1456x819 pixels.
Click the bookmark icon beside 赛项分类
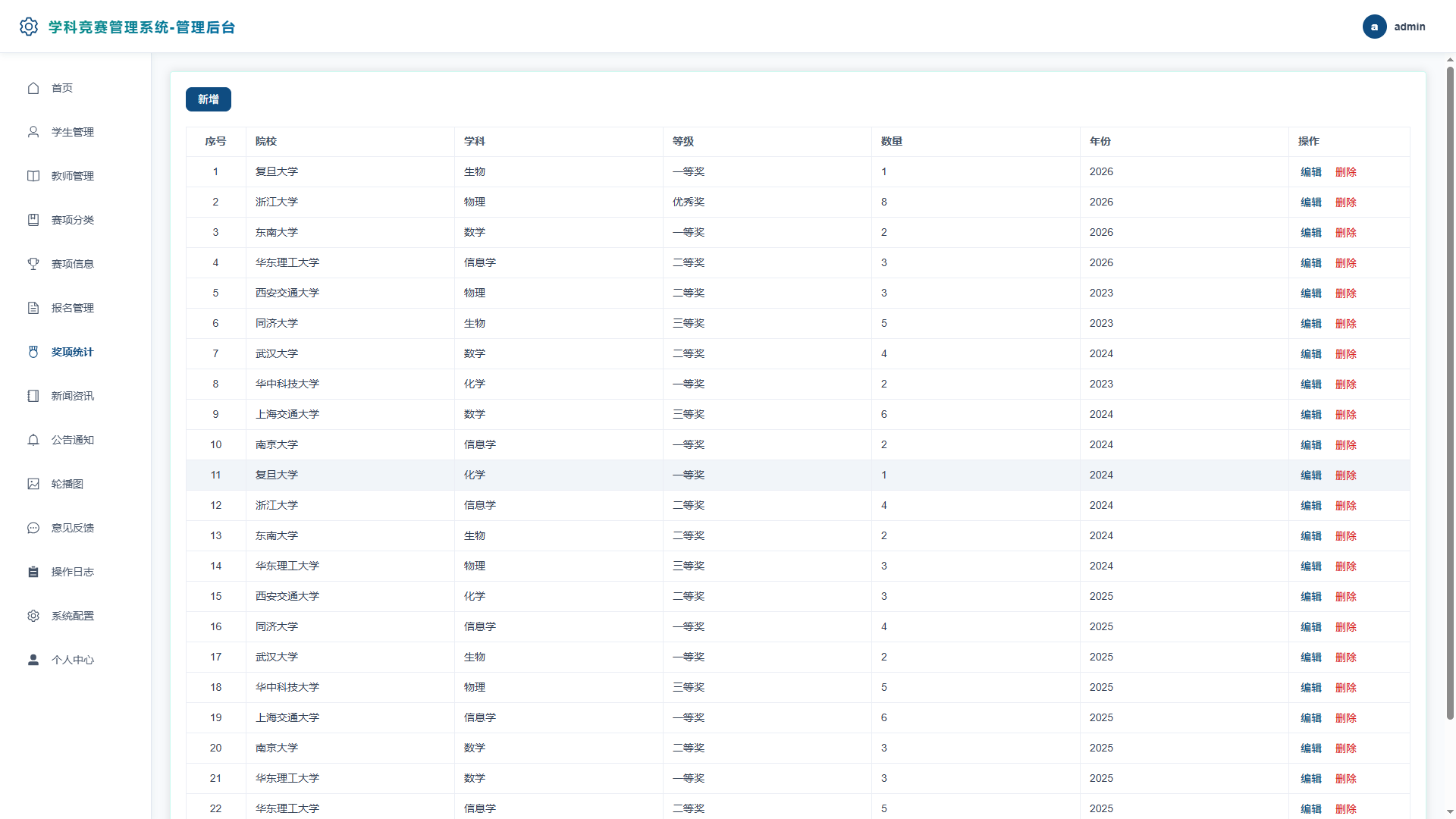(33, 220)
